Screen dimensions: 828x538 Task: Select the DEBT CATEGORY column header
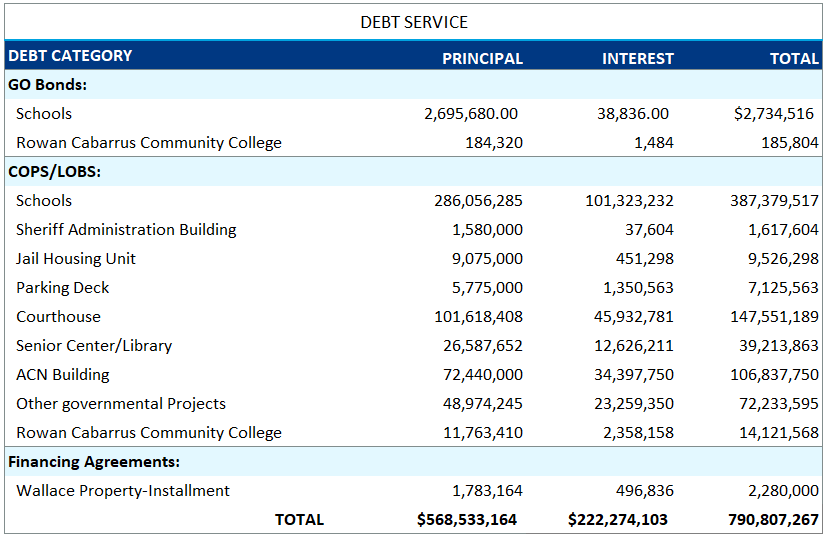tap(70, 55)
